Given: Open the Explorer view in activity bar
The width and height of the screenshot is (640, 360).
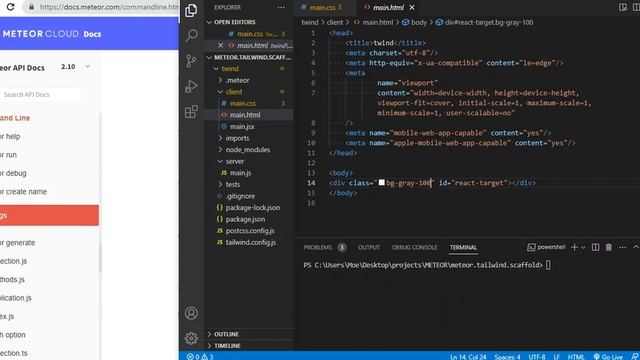Looking at the screenshot, I should [x=191, y=10].
